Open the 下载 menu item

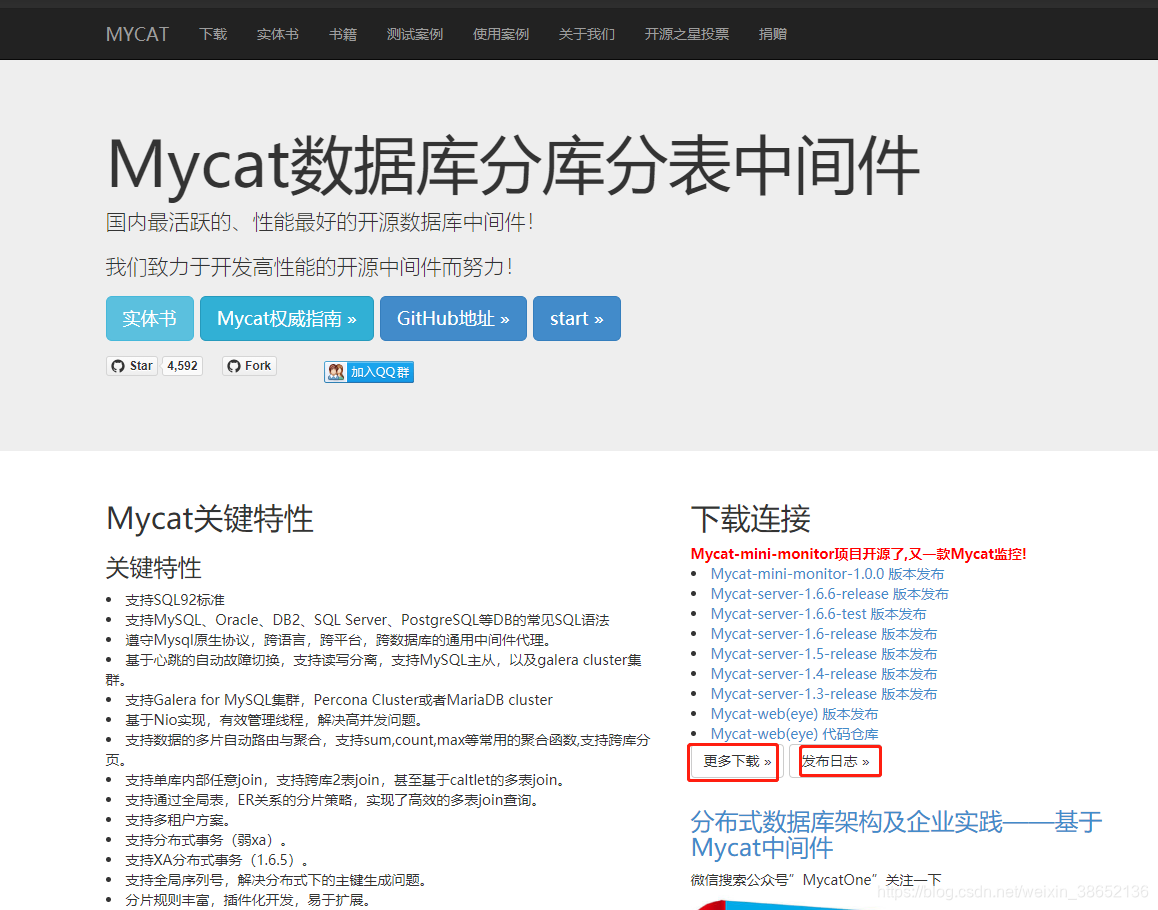pos(213,34)
